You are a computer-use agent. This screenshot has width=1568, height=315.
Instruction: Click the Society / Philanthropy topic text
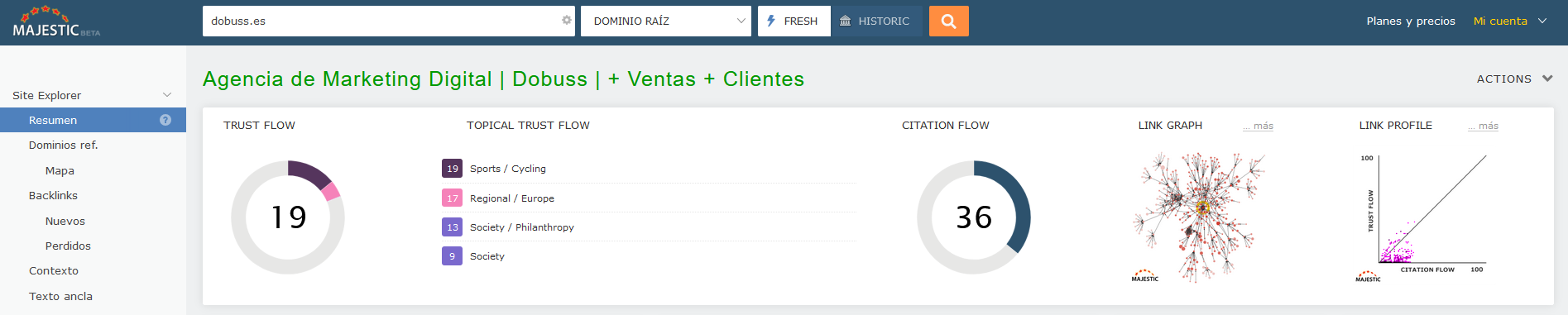(522, 227)
